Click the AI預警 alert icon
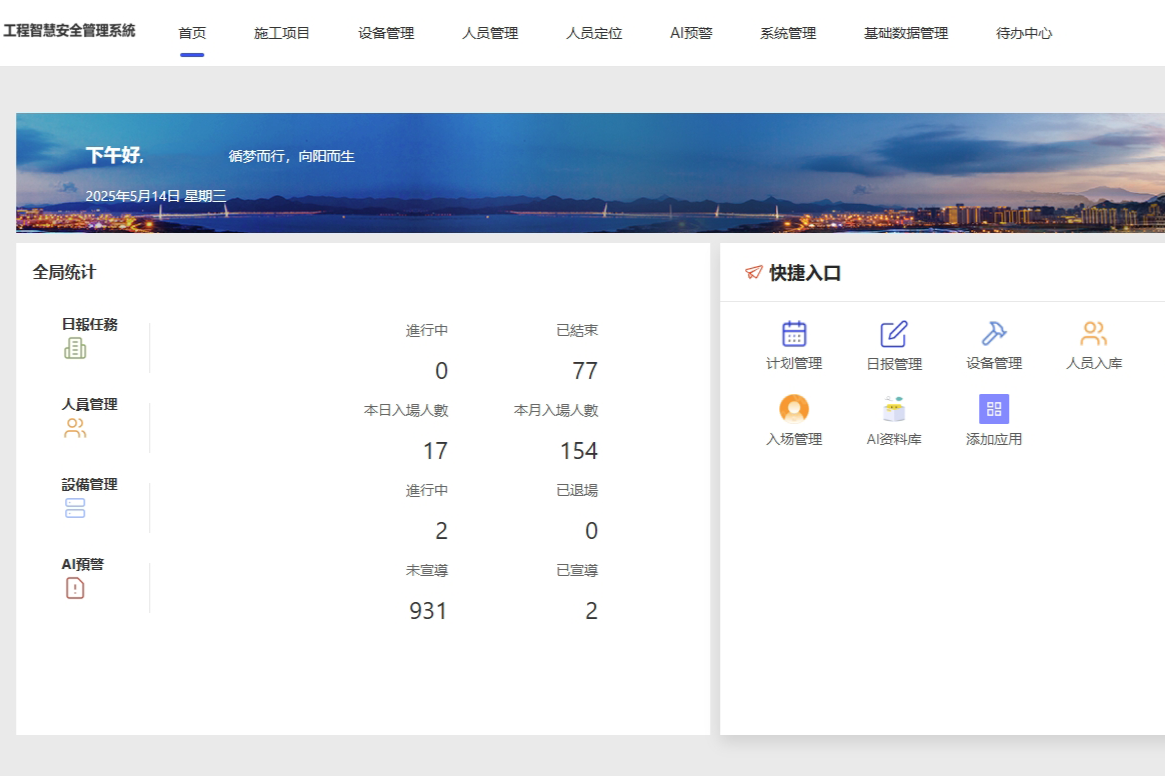Viewport: 1165px width, 776px height. tap(75, 588)
